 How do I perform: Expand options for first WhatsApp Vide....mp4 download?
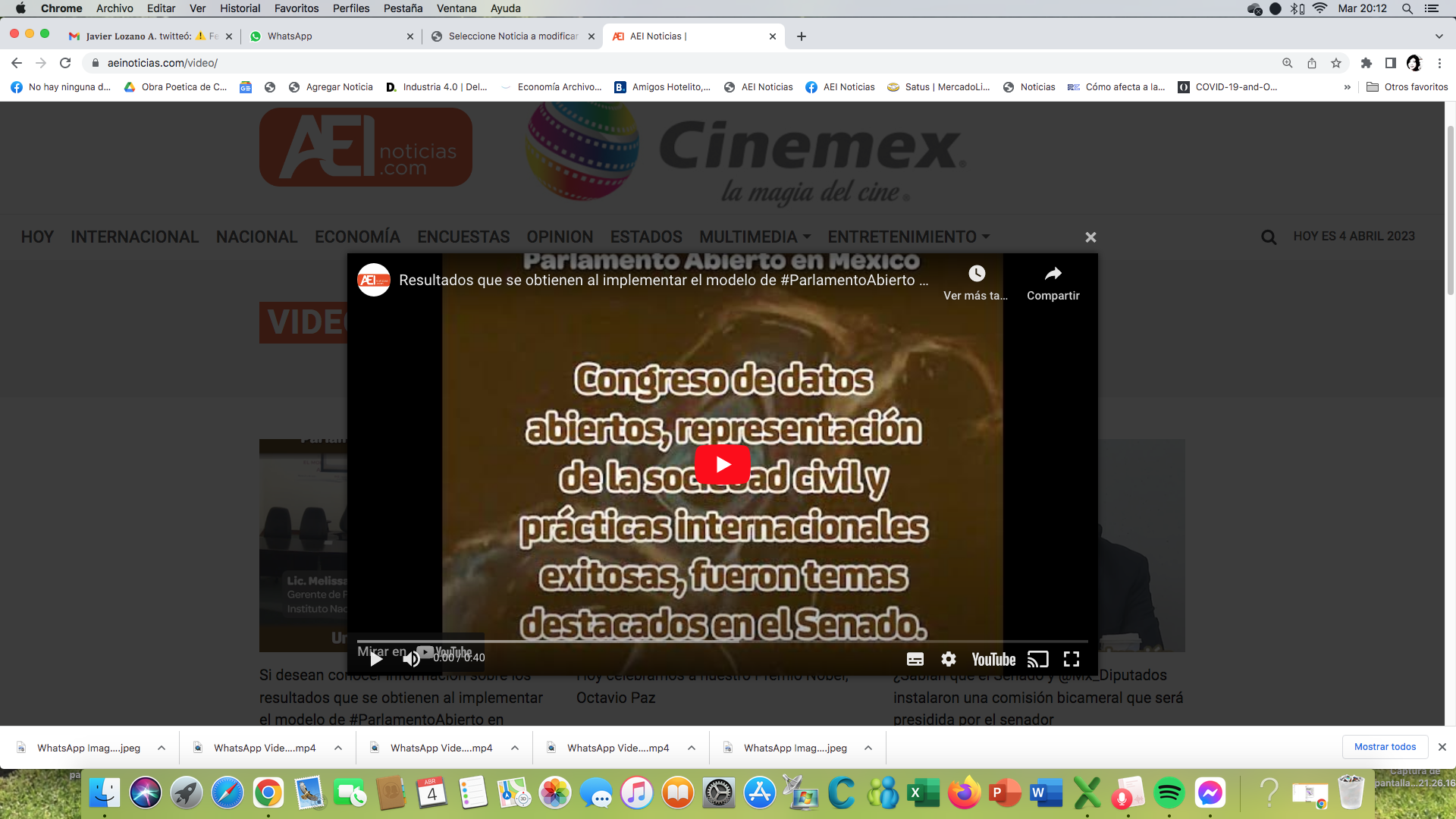[x=338, y=748]
